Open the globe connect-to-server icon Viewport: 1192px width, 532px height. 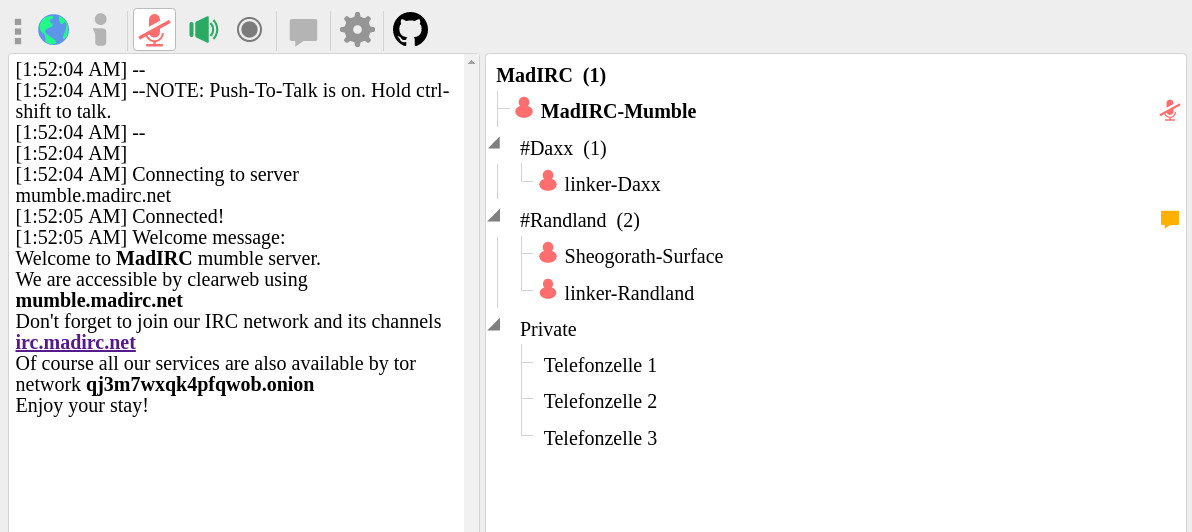(x=53, y=30)
